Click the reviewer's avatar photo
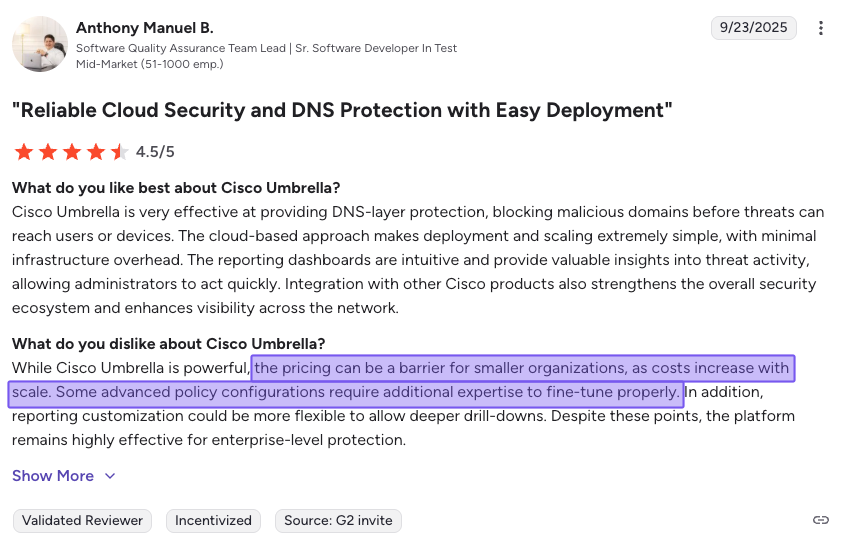This screenshot has width=847, height=549. pyautogui.click(x=39, y=45)
